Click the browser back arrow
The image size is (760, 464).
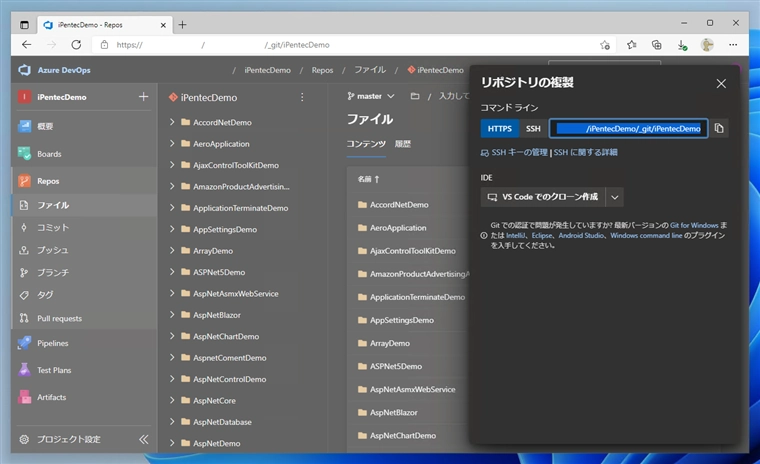point(27,45)
